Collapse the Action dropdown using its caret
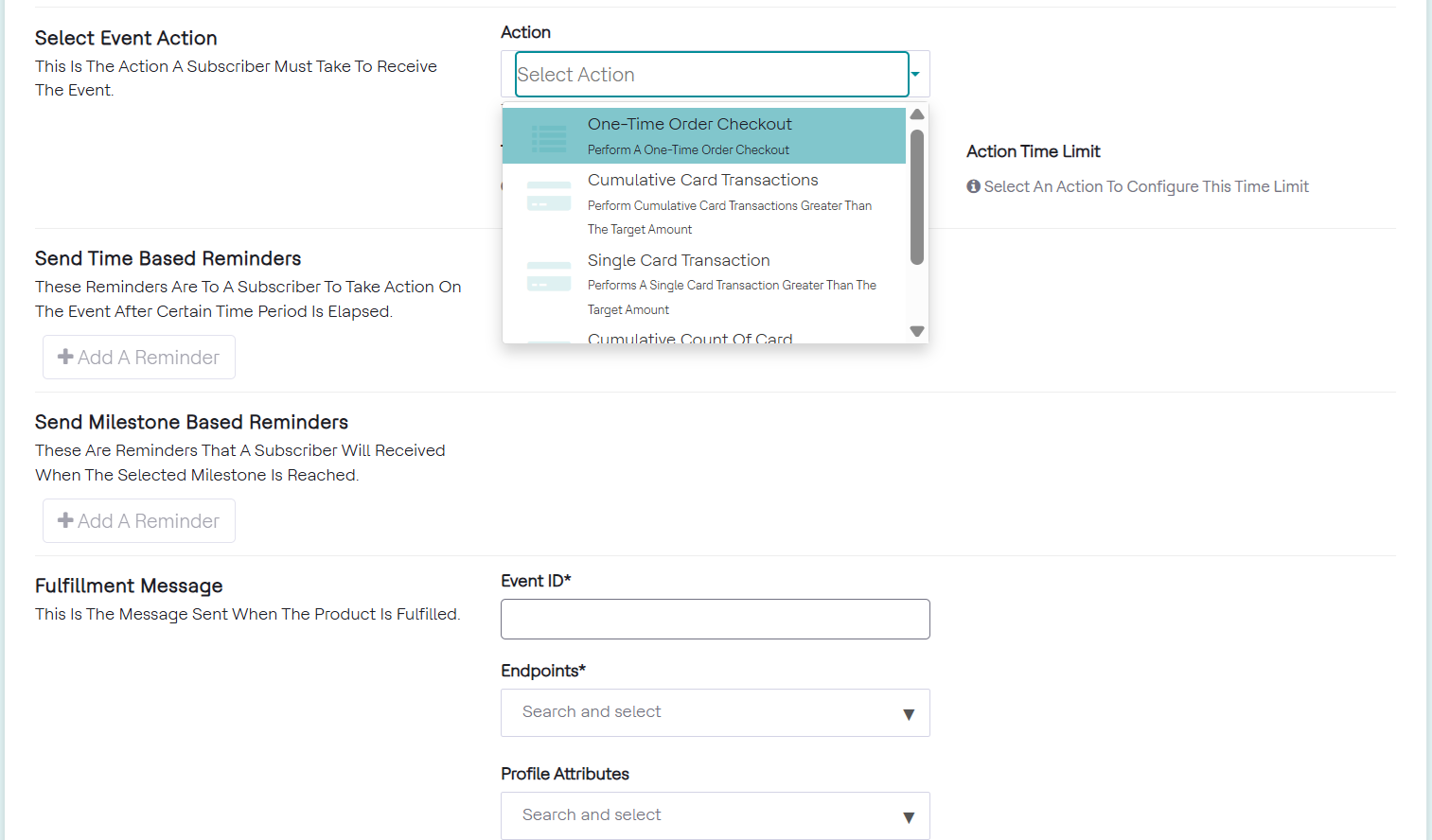Viewport: 1432px width, 840px height. coord(915,74)
